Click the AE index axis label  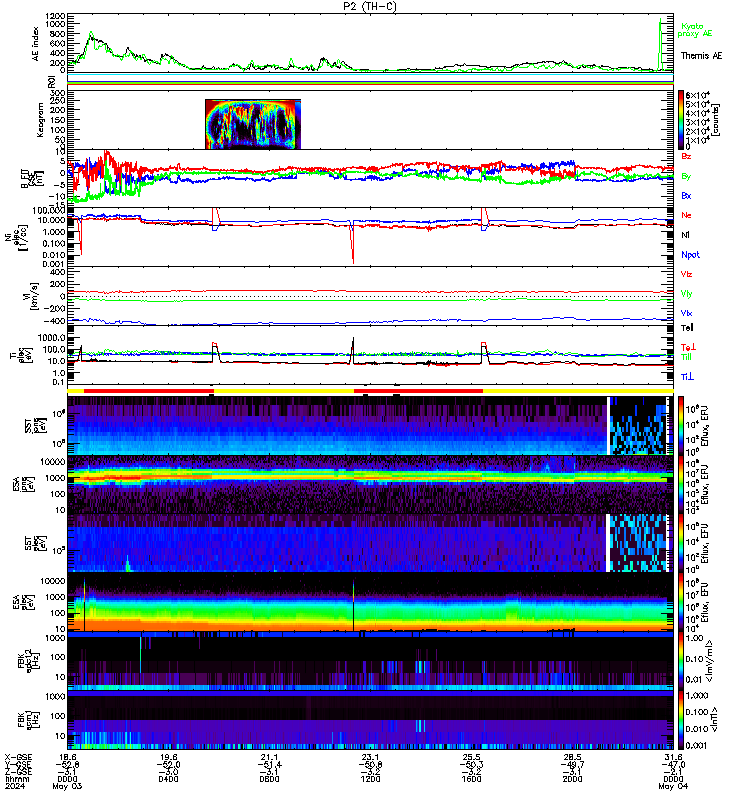(x=36, y=44)
